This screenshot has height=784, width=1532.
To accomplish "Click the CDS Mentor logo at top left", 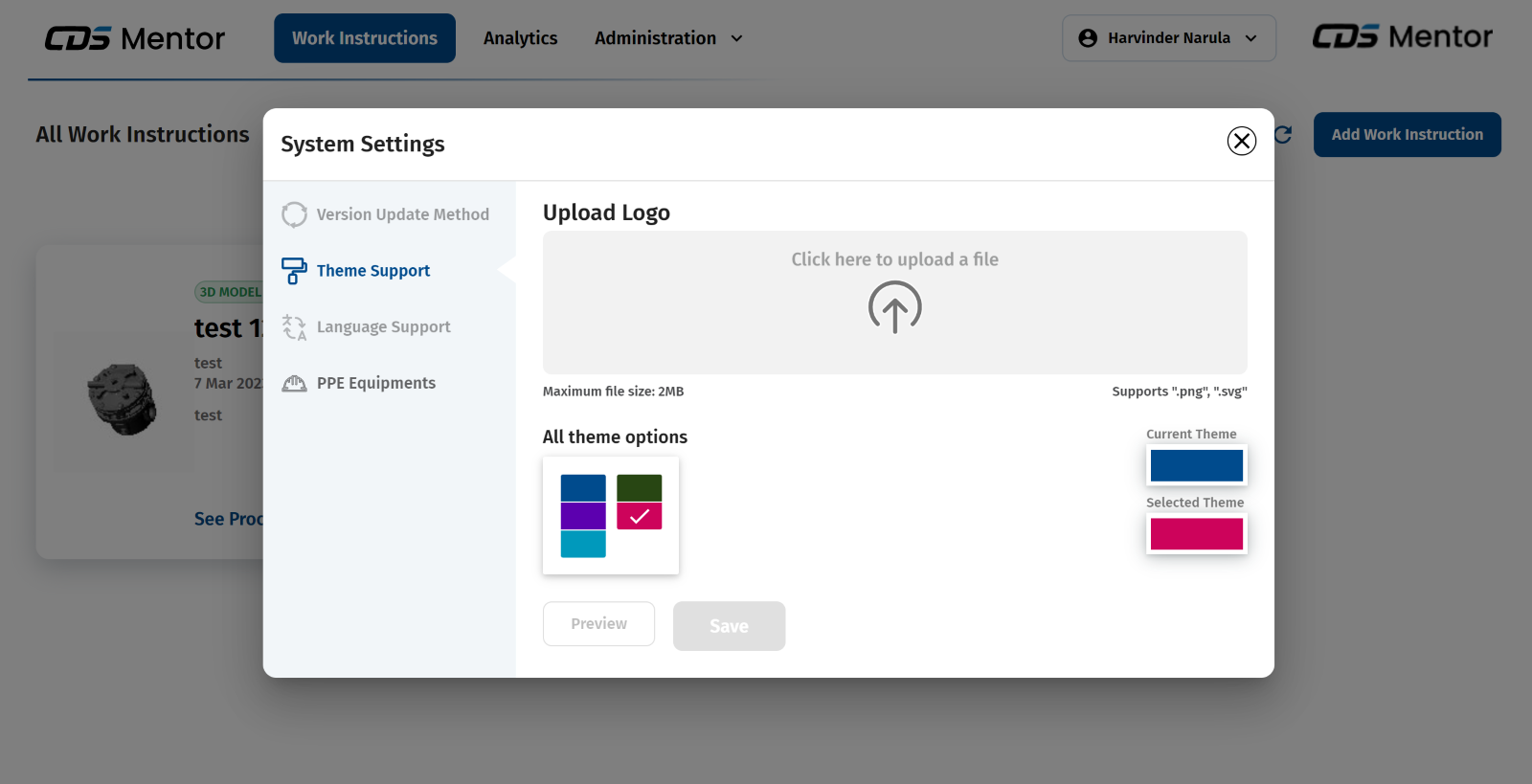I will point(135,38).
